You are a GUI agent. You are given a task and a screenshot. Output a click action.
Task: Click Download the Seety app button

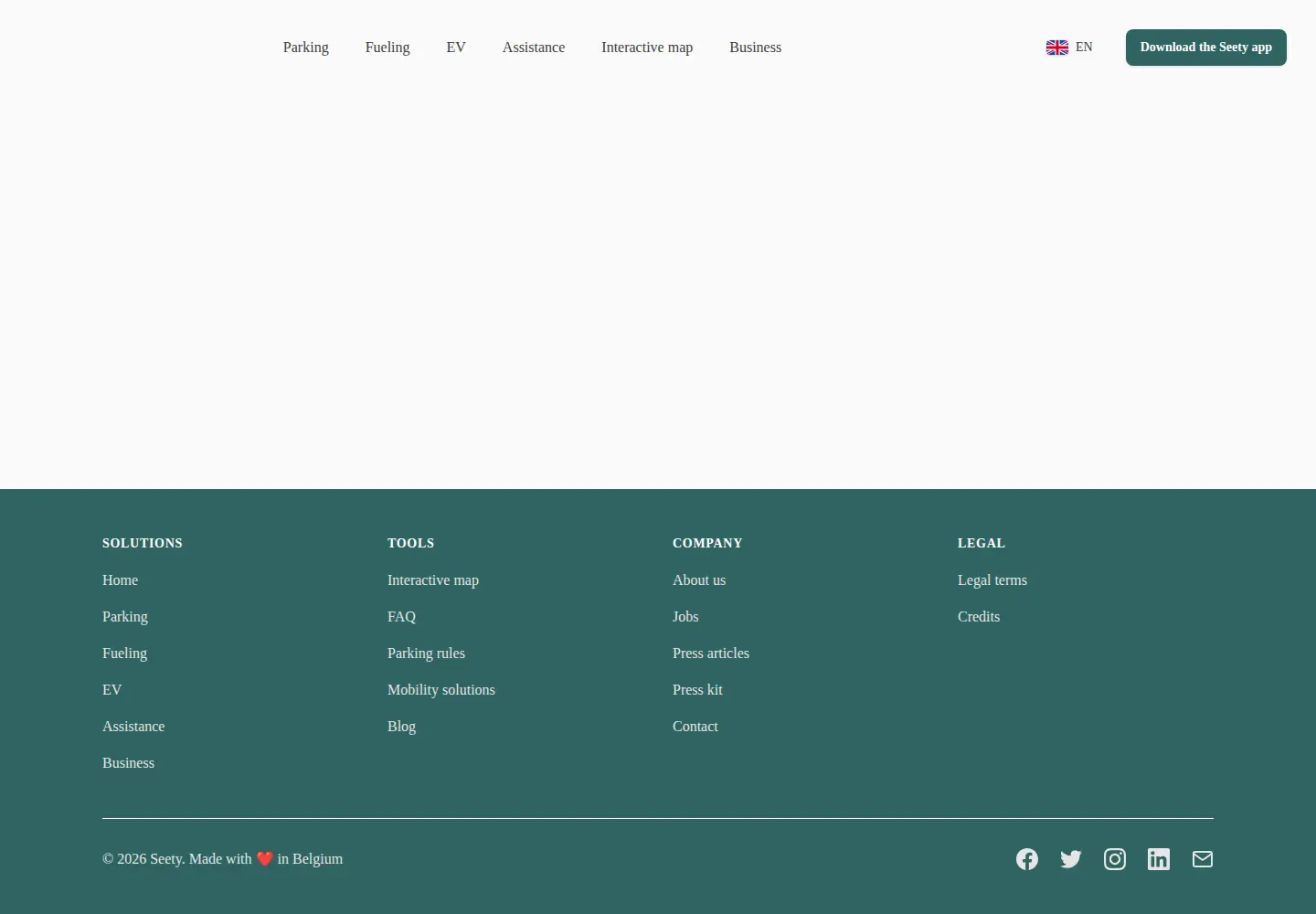pyautogui.click(x=1206, y=48)
